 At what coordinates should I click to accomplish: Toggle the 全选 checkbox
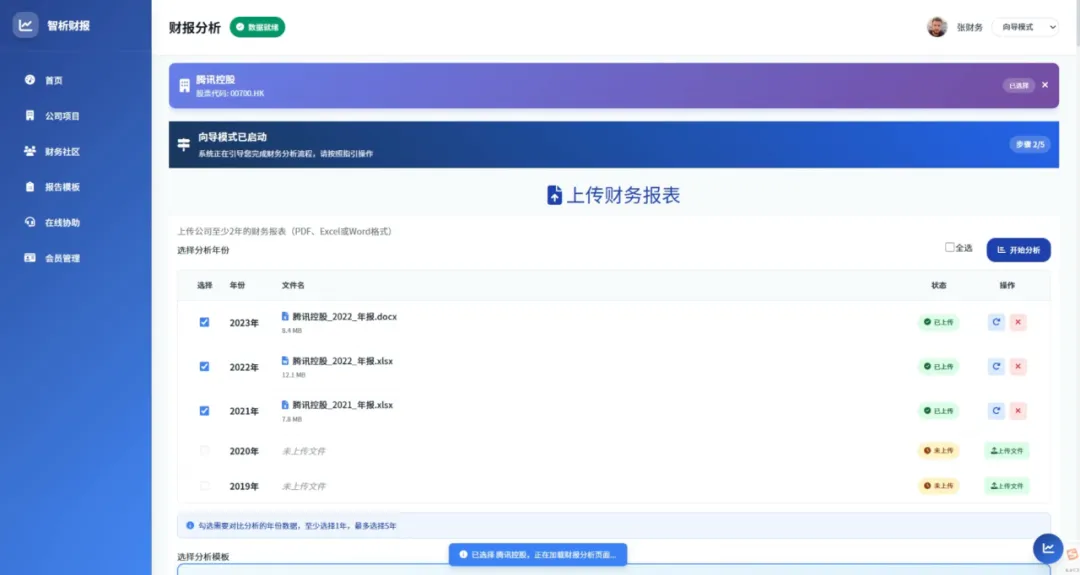pos(949,247)
